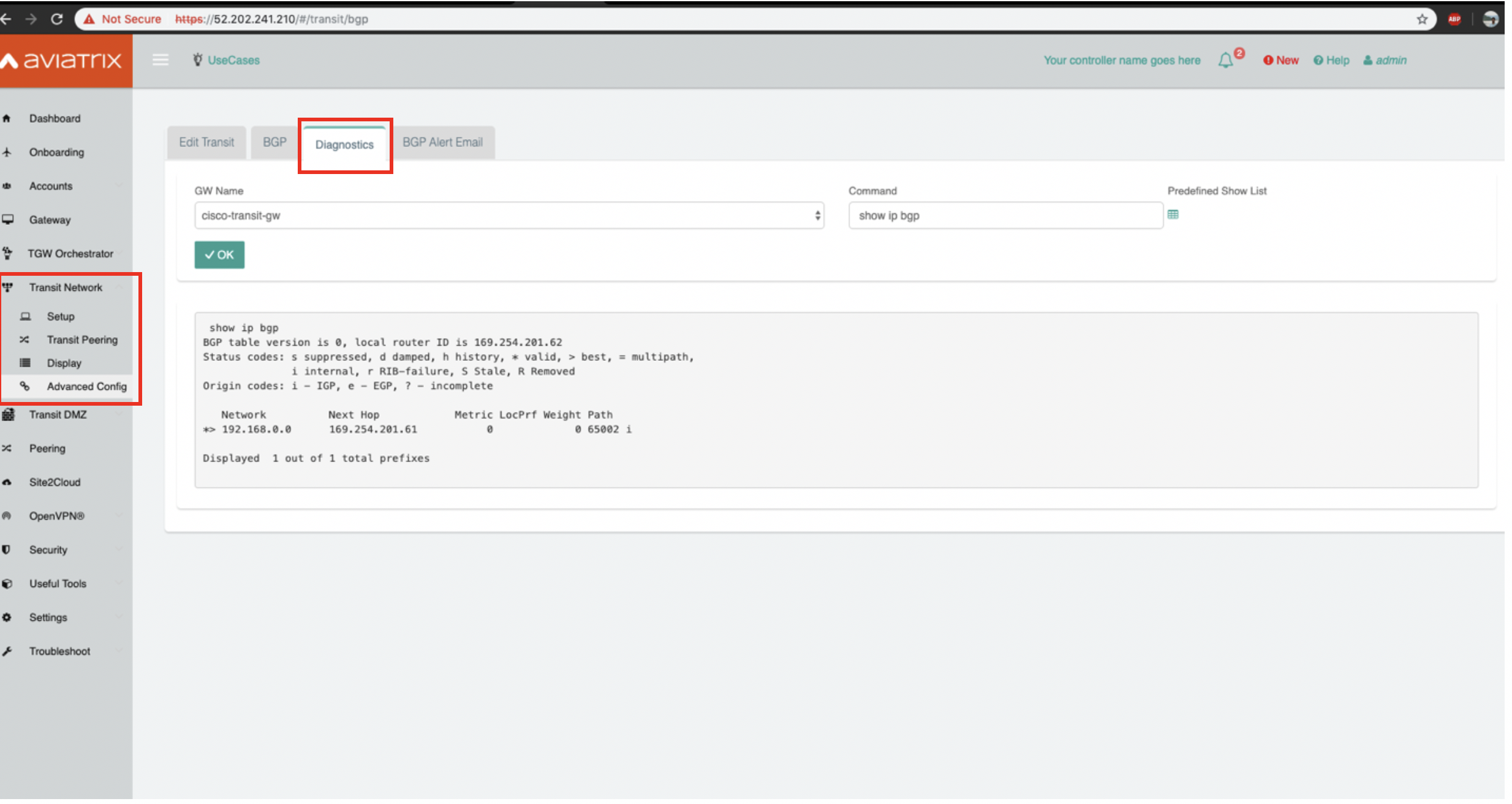The width and height of the screenshot is (1512, 804).
Task: Switch to the BGP tab
Action: (x=274, y=142)
